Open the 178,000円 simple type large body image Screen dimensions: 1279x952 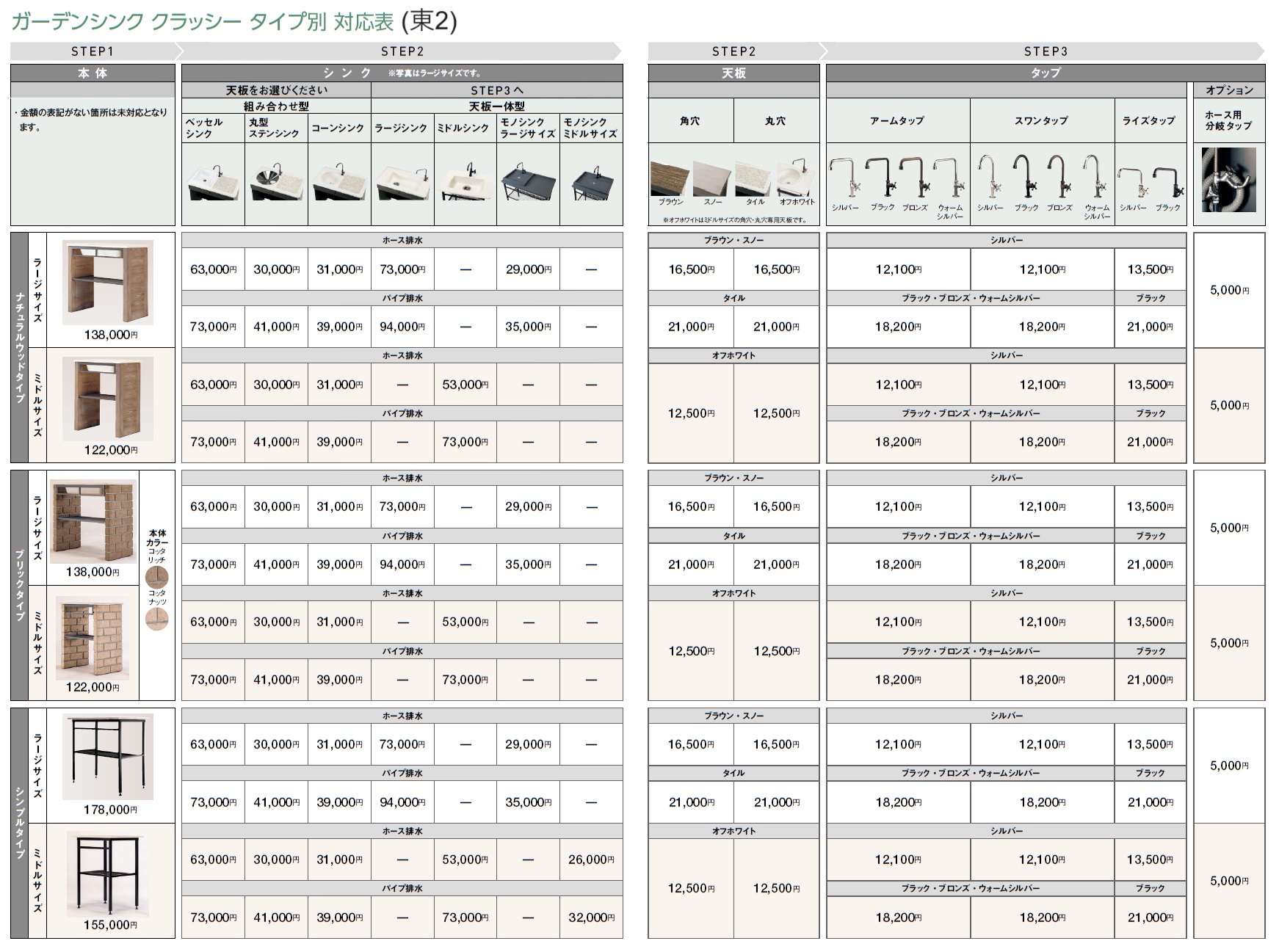coord(108,757)
